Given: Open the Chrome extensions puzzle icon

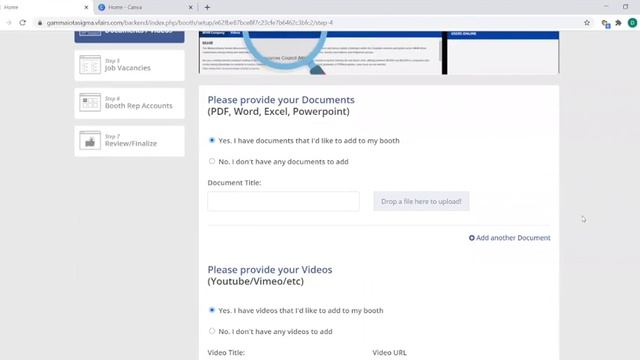Looking at the screenshot, I should coord(618,23).
